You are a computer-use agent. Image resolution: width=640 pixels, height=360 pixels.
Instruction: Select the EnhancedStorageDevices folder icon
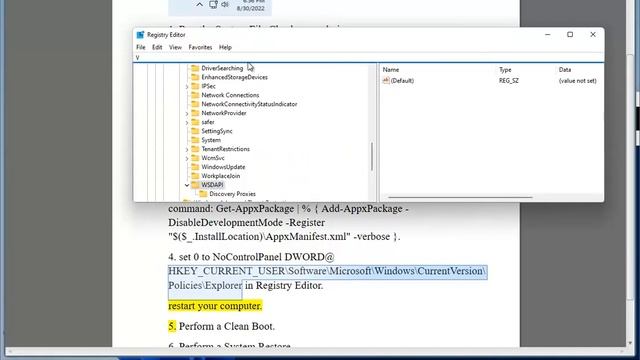coord(195,77)
